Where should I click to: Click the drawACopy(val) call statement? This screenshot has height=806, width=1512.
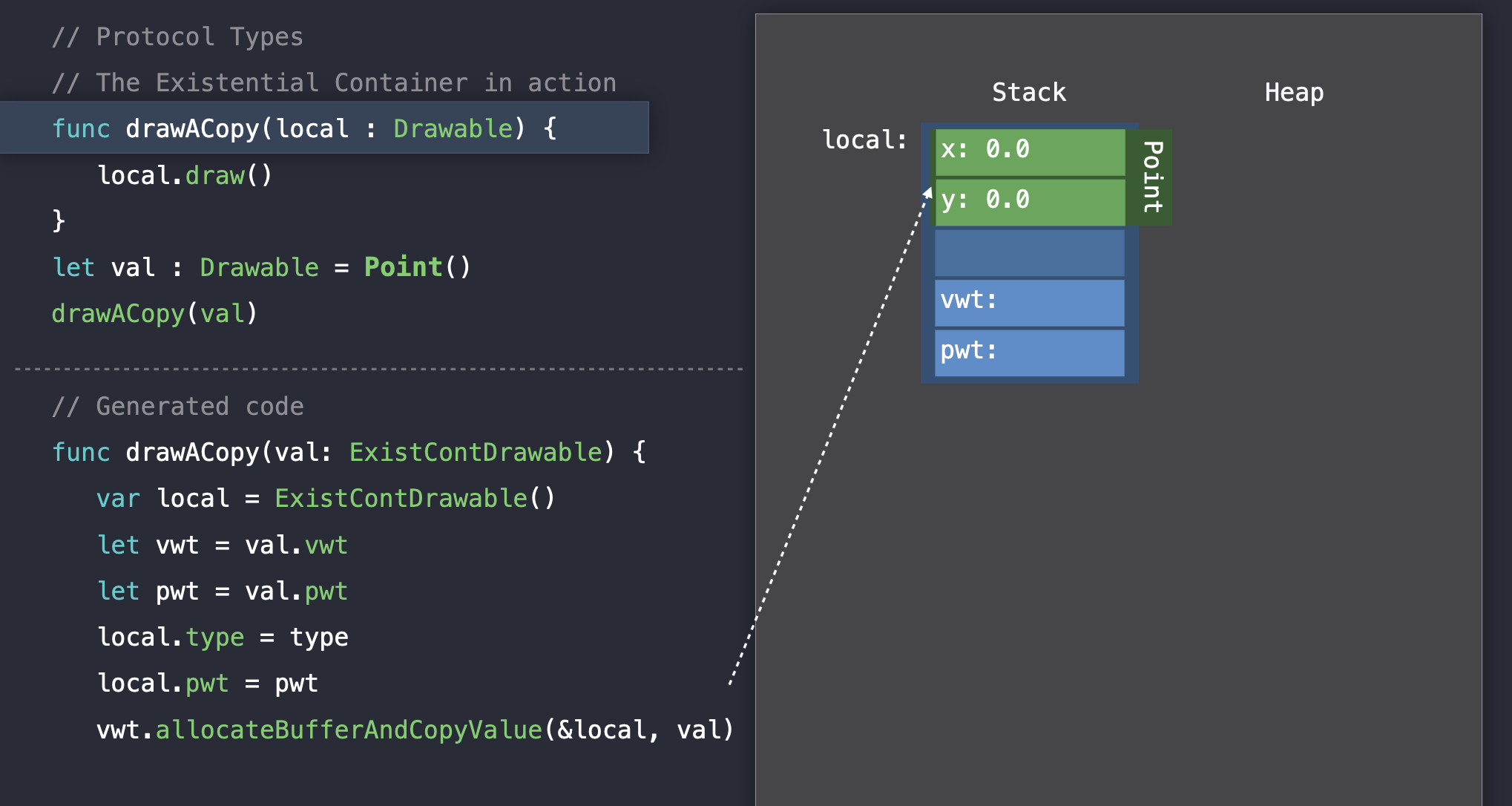(x=154, y=313)
